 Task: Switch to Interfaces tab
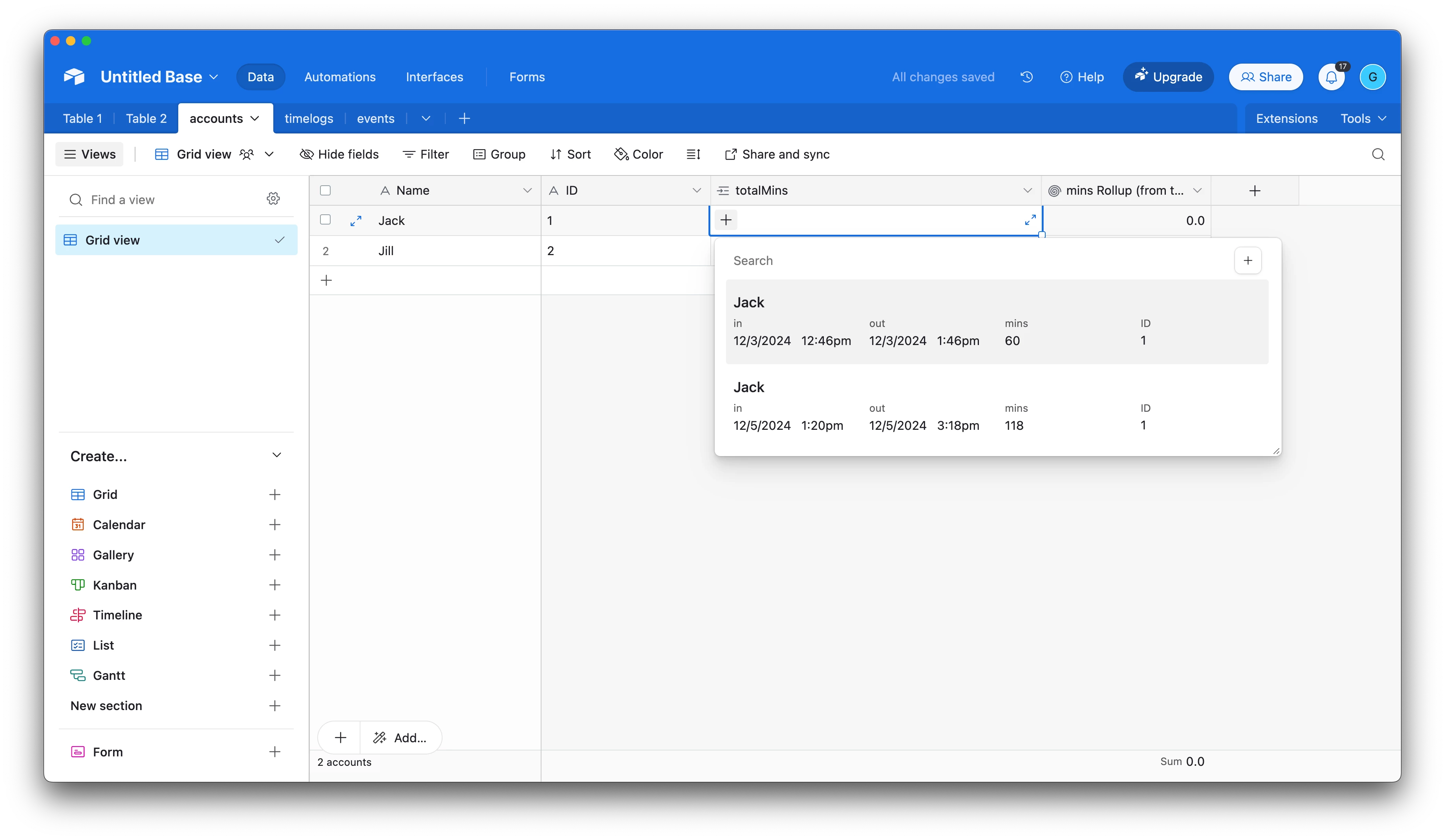[x=434, y=77]
